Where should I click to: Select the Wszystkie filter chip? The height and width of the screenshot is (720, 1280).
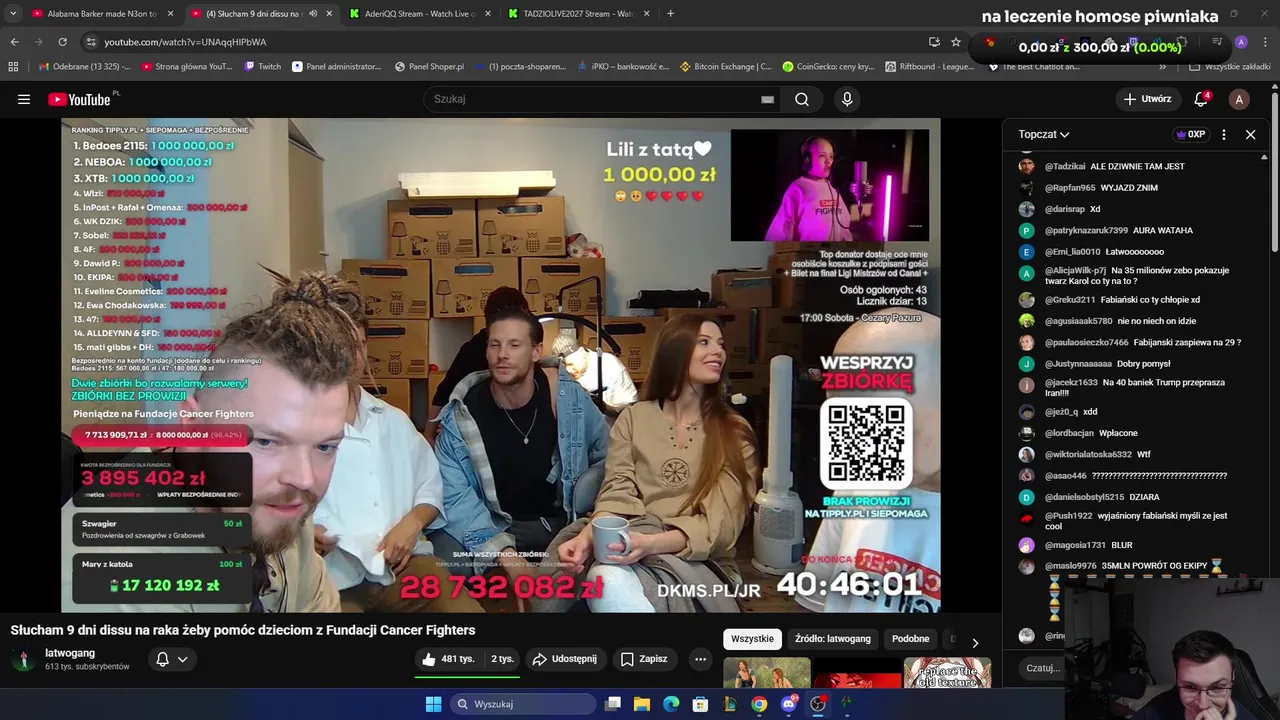[752, 639]
